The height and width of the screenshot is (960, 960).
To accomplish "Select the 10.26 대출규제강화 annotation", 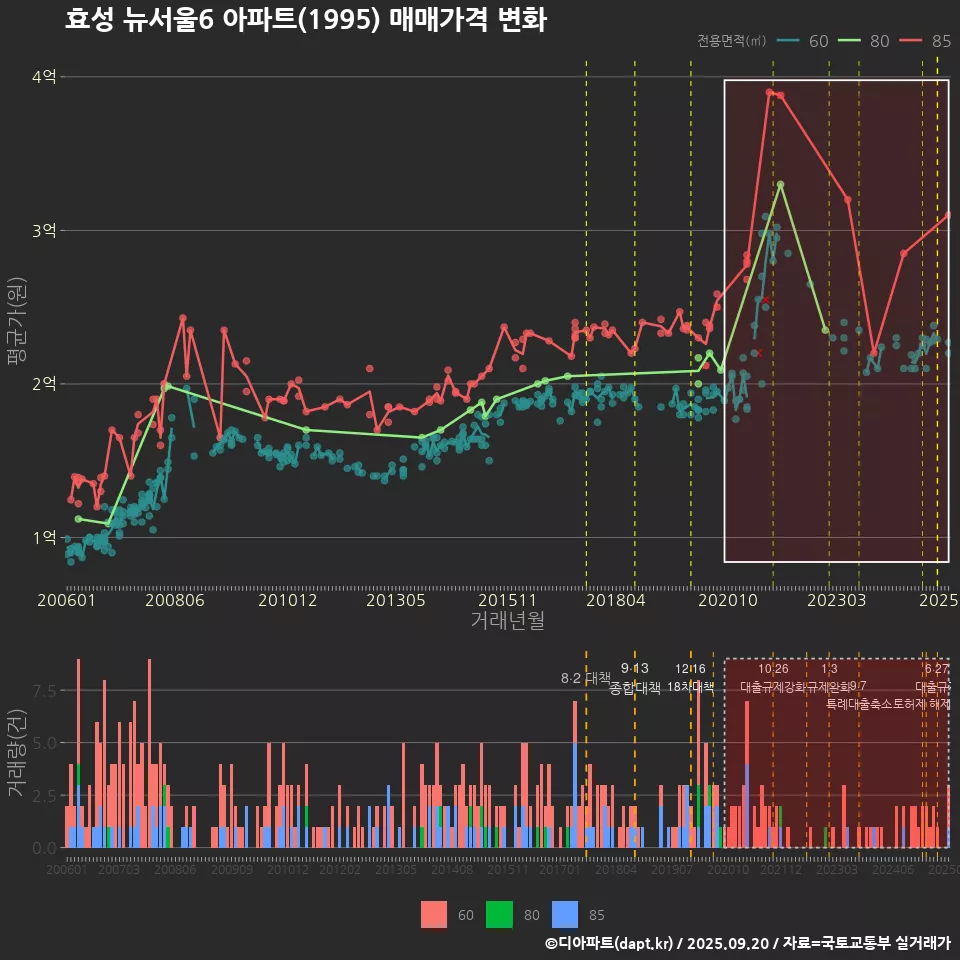I will point(773,678).
